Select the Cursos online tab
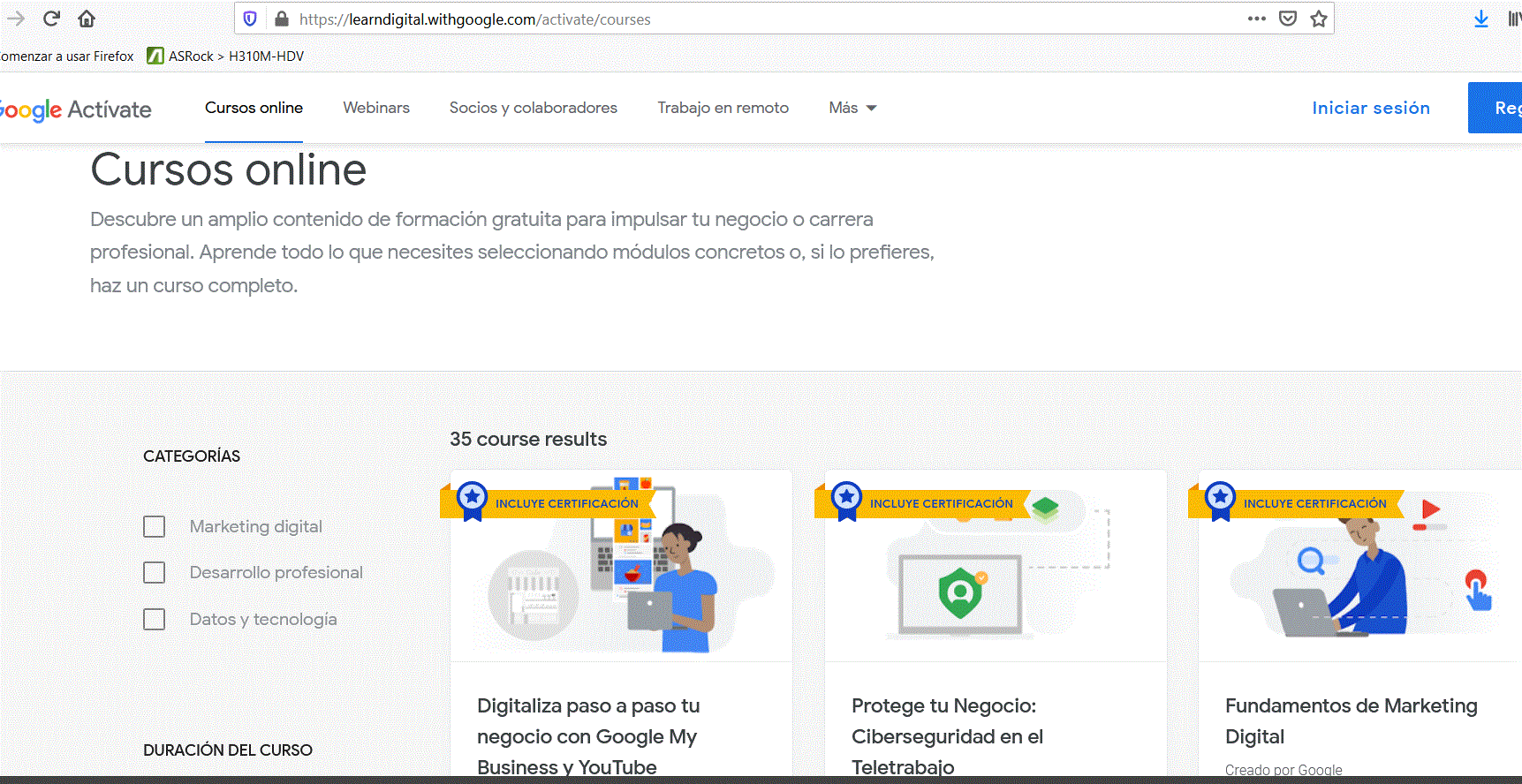This screenshot has height=784, width=1522. point(254,108)
